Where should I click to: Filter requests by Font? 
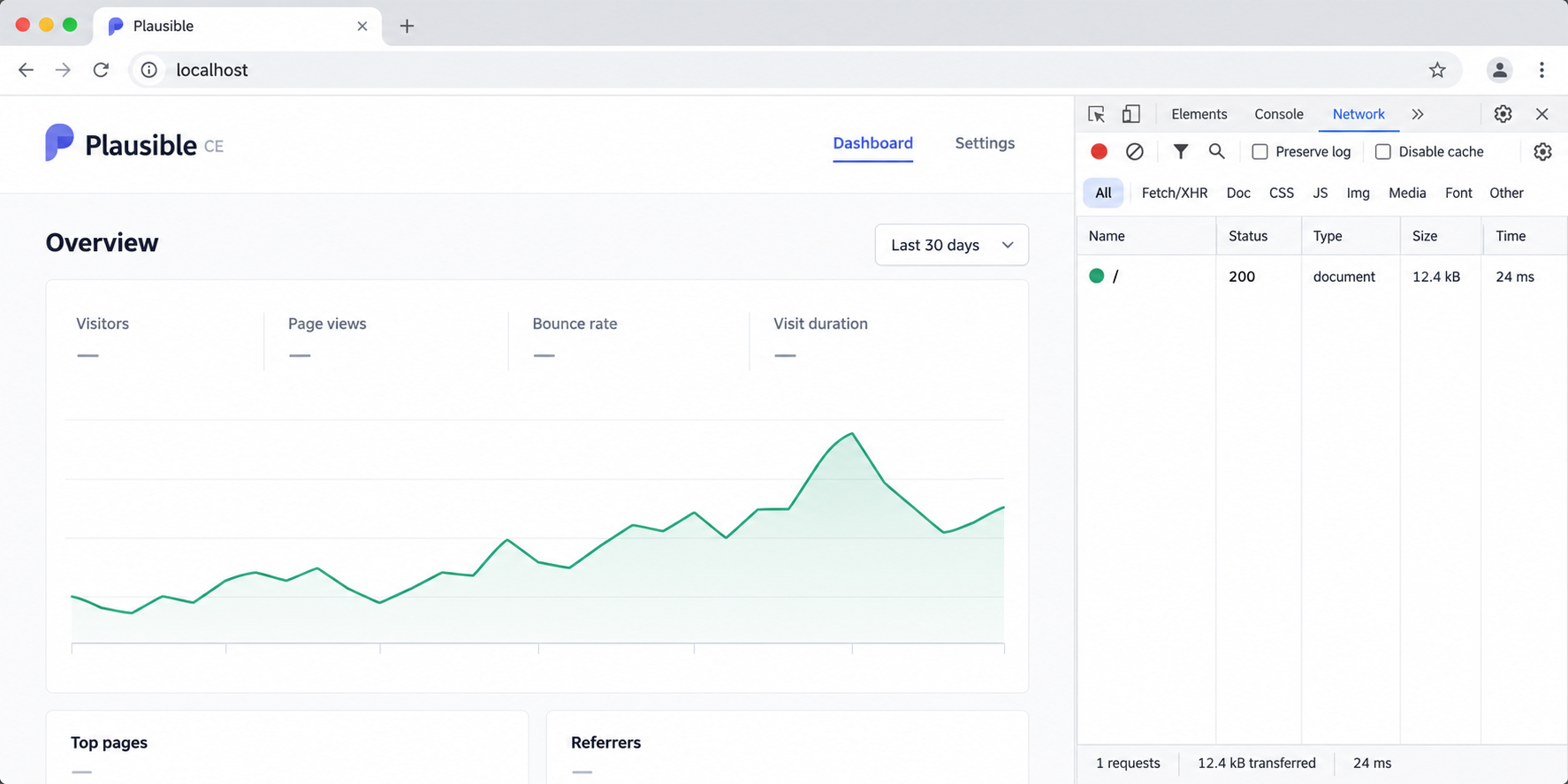tap(1458, 193)
